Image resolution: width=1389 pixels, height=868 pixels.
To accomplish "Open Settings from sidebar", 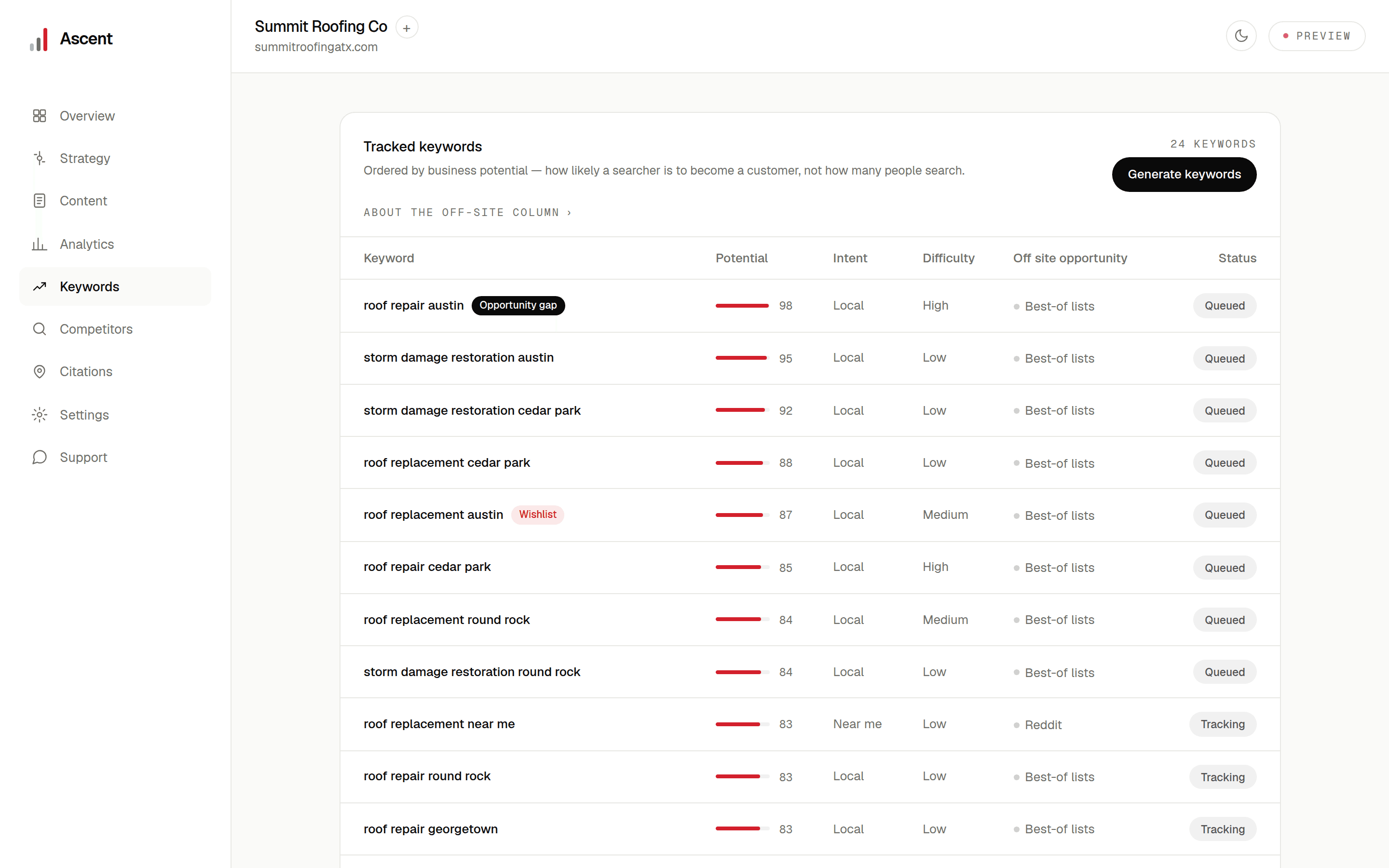I will 115,415.
